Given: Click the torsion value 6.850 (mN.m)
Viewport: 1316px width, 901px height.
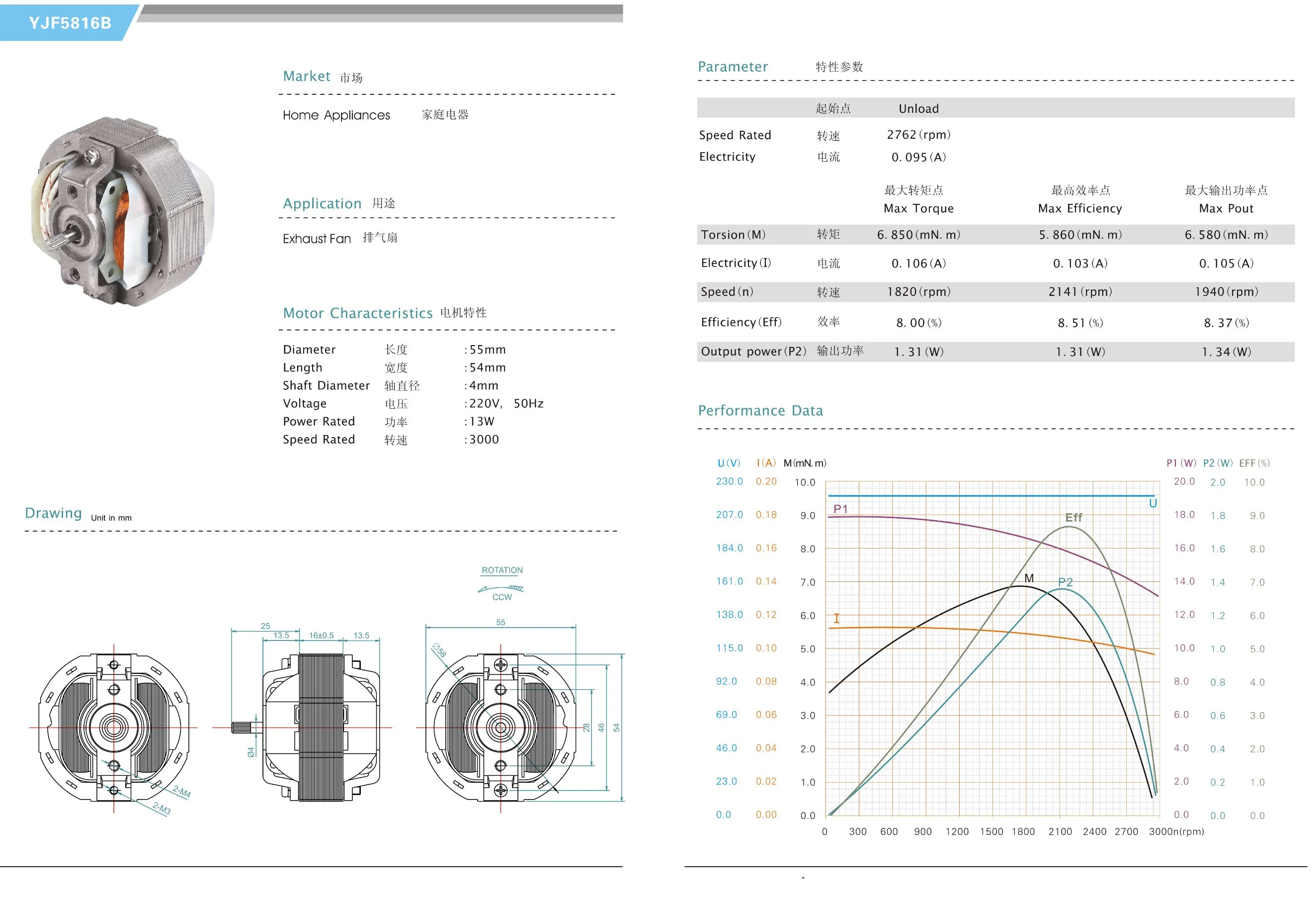Looking at the screenshot, I should point(918,235).
